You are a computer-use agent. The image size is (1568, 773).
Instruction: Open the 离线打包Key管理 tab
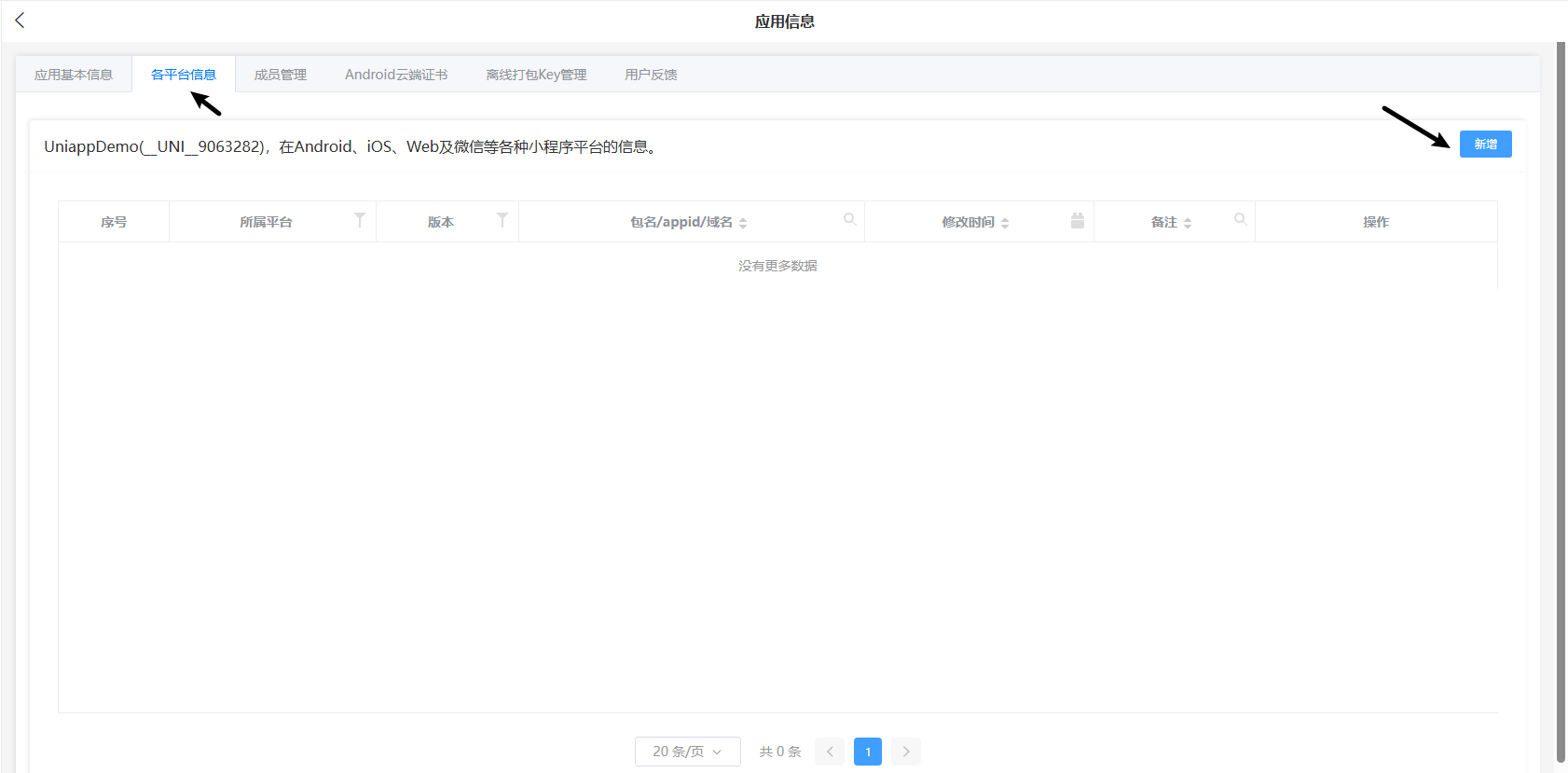pos(536,75)
